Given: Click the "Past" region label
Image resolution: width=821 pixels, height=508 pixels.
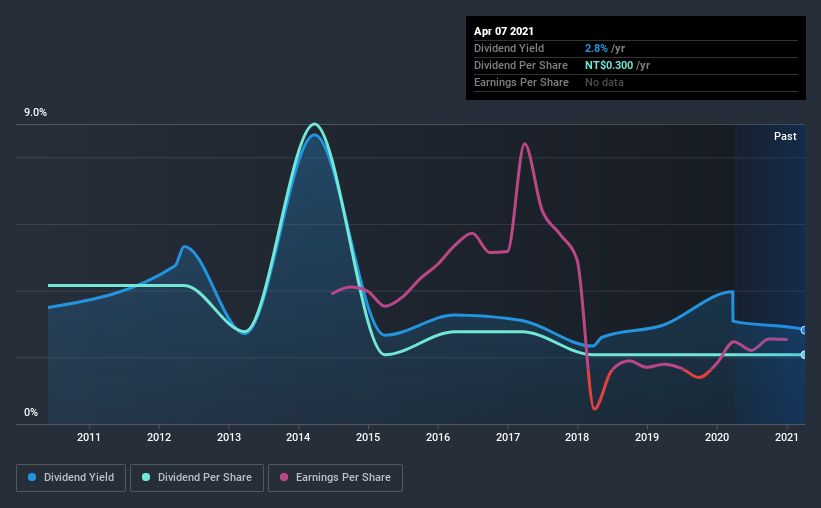Looking at the screenshot, I should tap(785, 136).
